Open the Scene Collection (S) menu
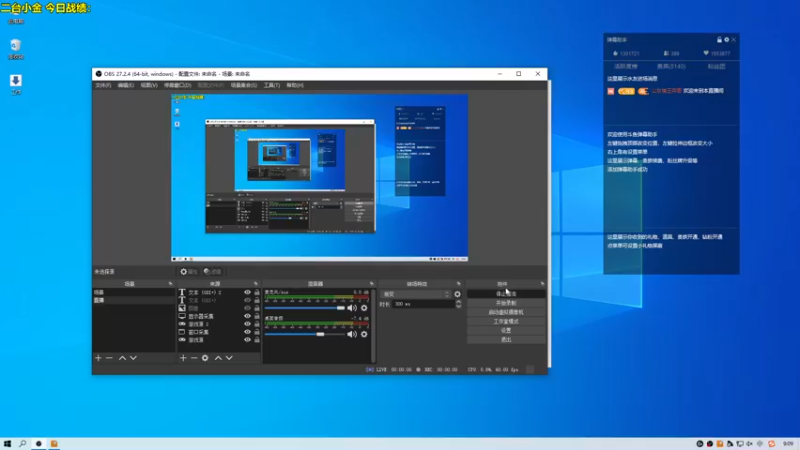This screenshot has height=450, width=800. tap(244, 85)
